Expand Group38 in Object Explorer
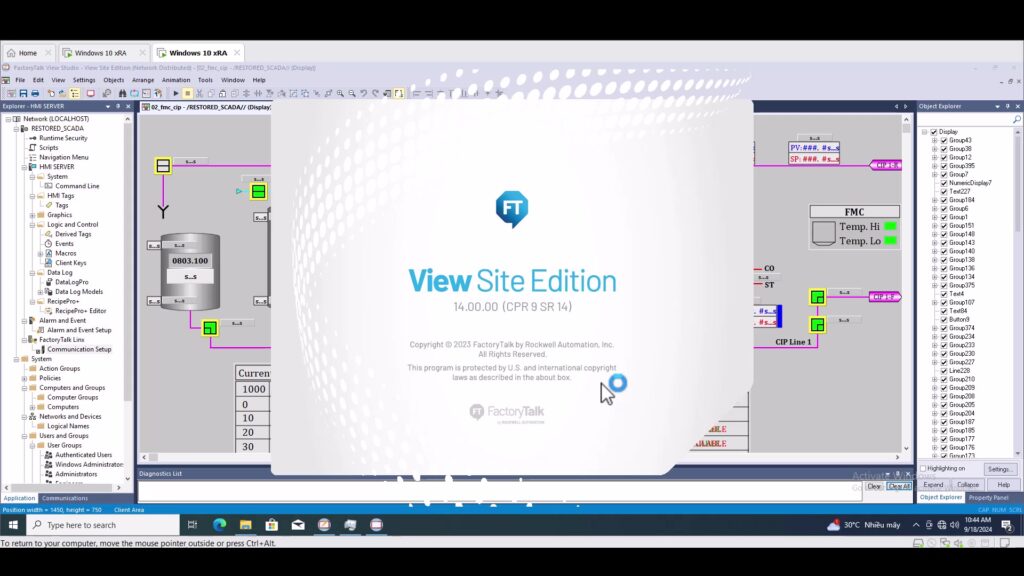The image size is (1024, 576). [934, 149]
